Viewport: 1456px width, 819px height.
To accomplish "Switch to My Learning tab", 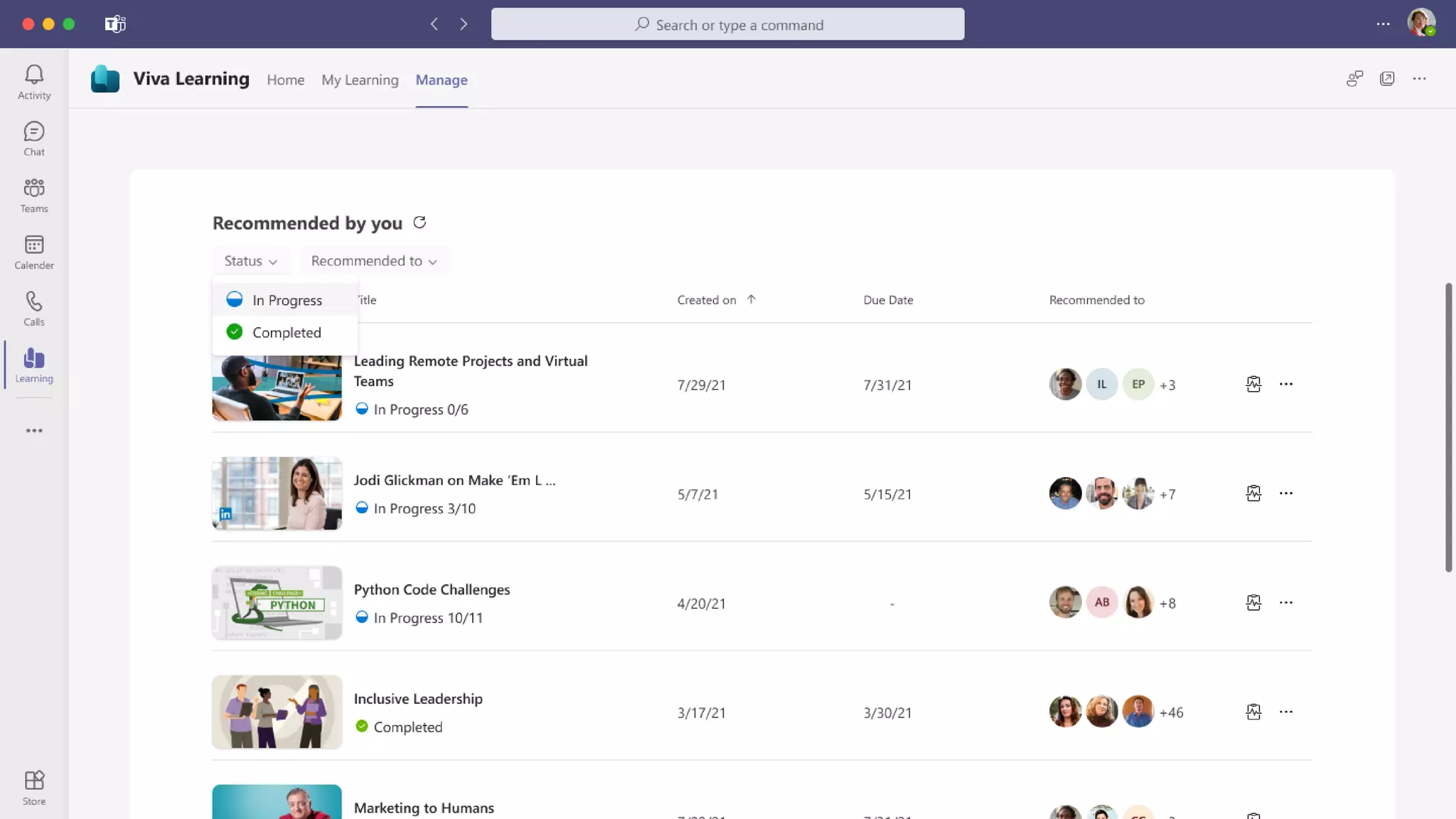I will [x=360, y=80].
